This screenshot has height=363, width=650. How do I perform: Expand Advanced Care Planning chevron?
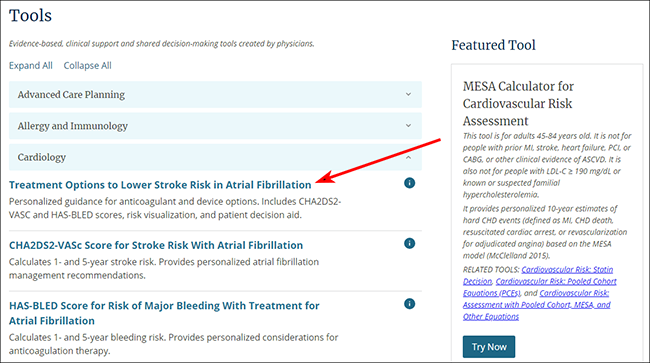click(x=408, y=94)
